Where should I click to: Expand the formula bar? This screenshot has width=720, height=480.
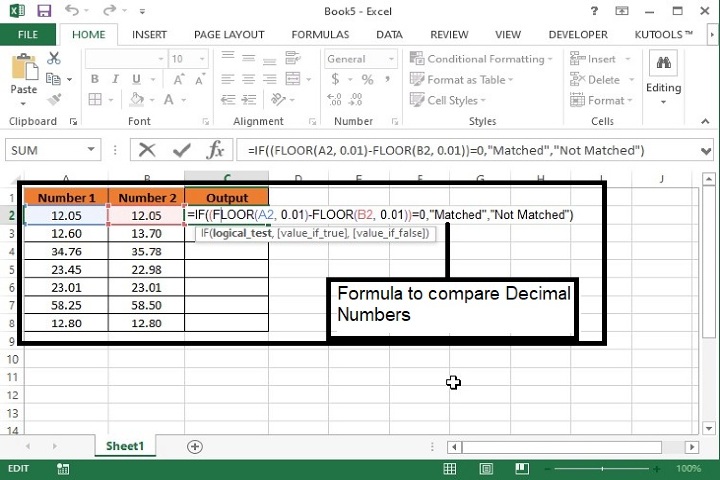click(x=706, y=151)
